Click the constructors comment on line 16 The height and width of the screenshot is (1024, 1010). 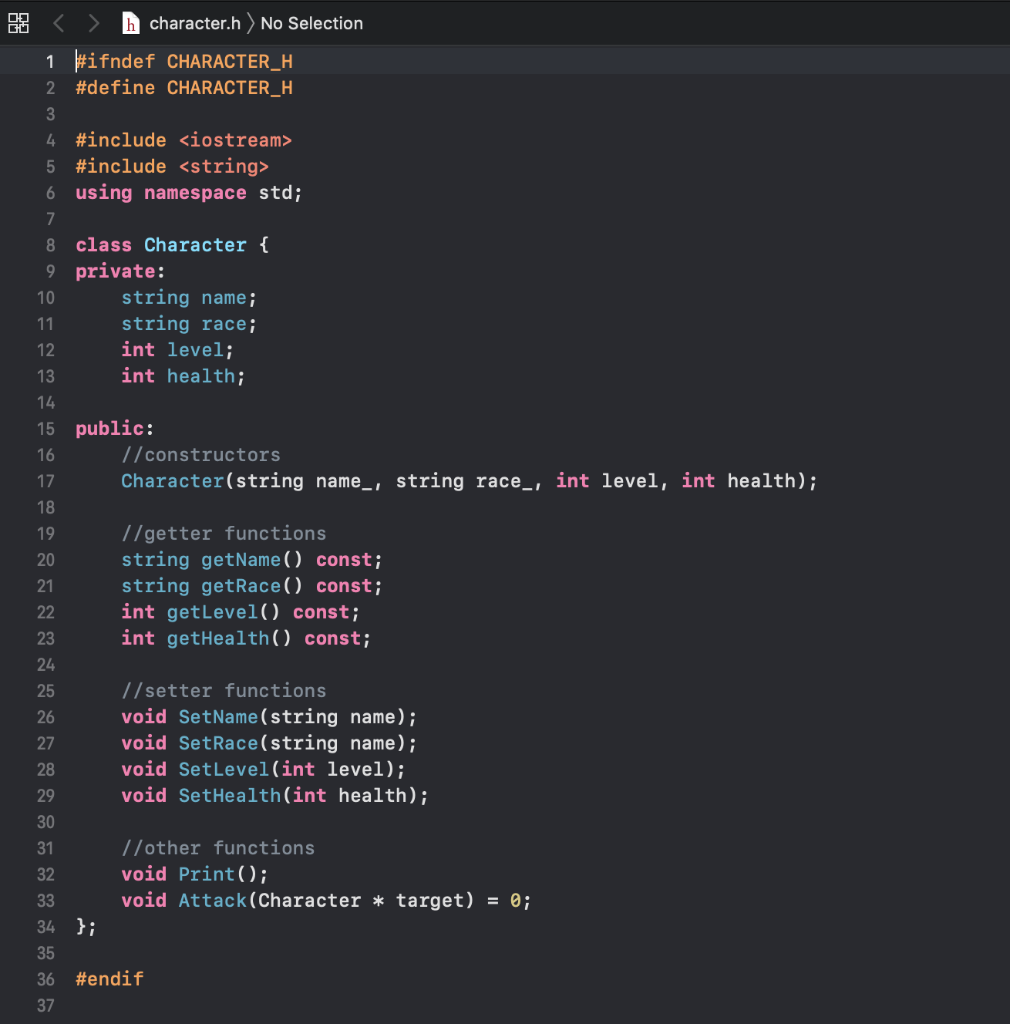point(200,455)
